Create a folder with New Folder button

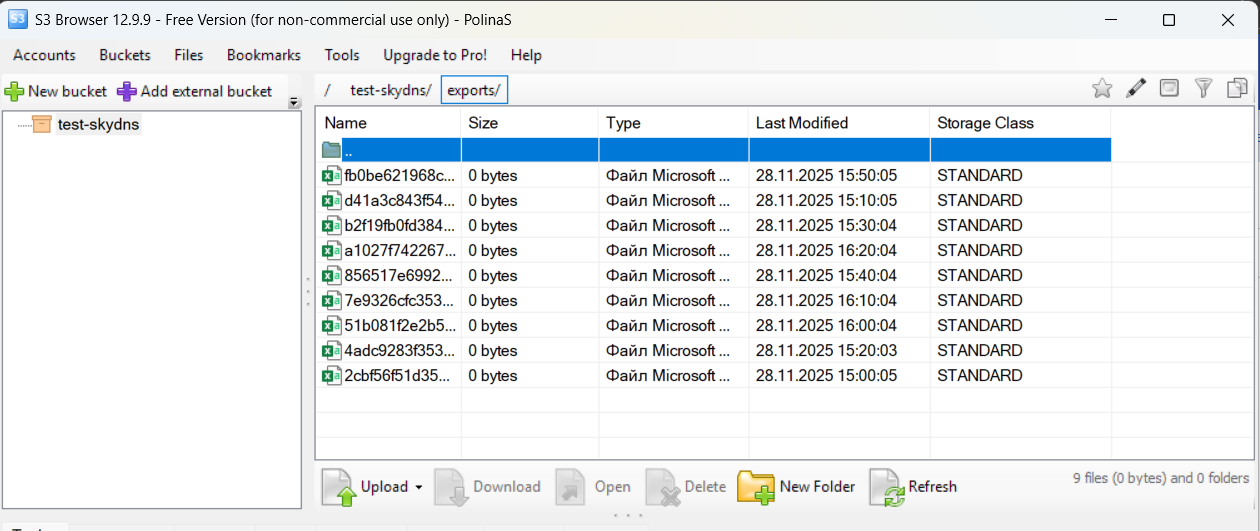coord(797,487)
